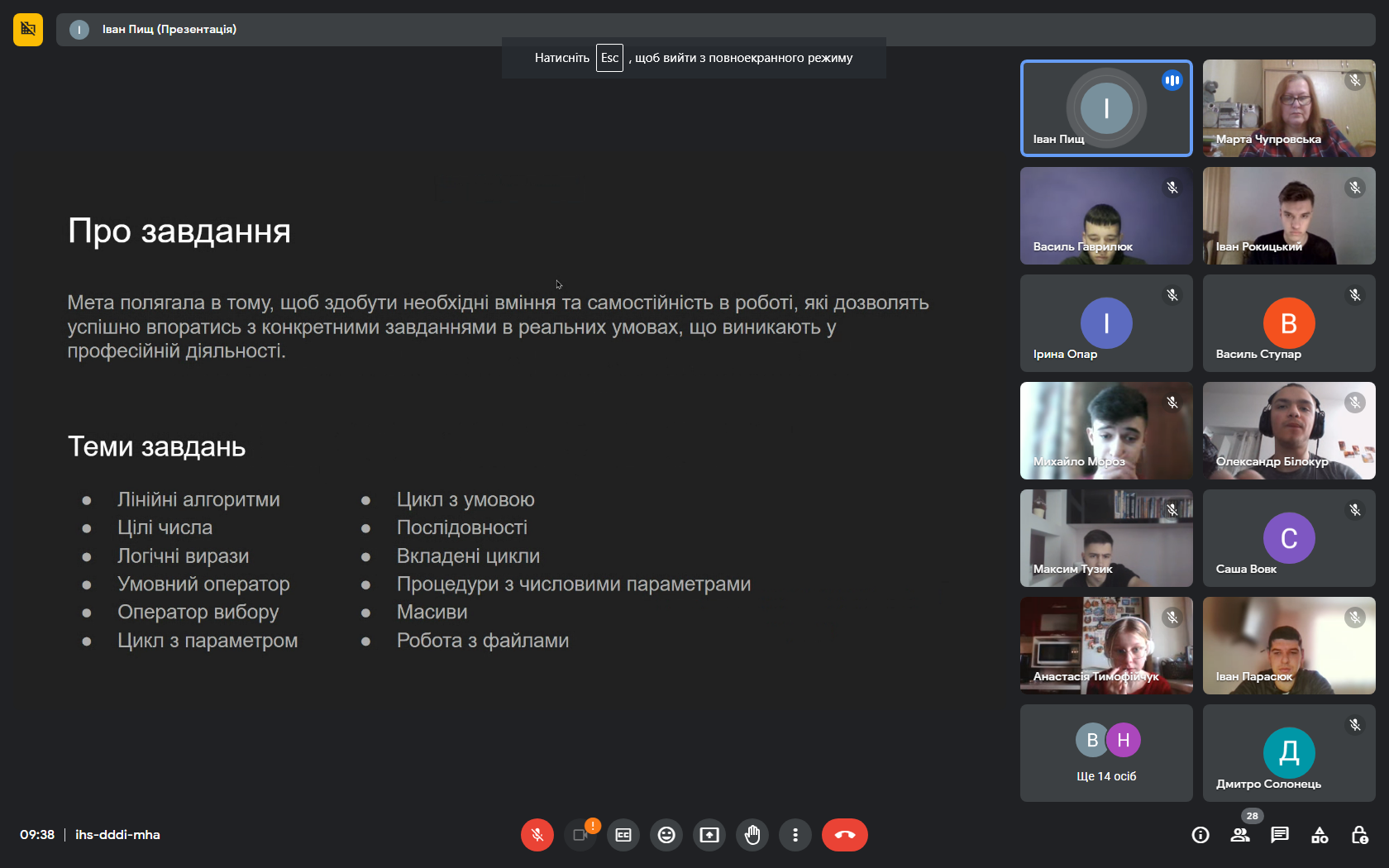Open the chat panel
This screenshot has width=1389, height=868.
(x=1280, y=835)
